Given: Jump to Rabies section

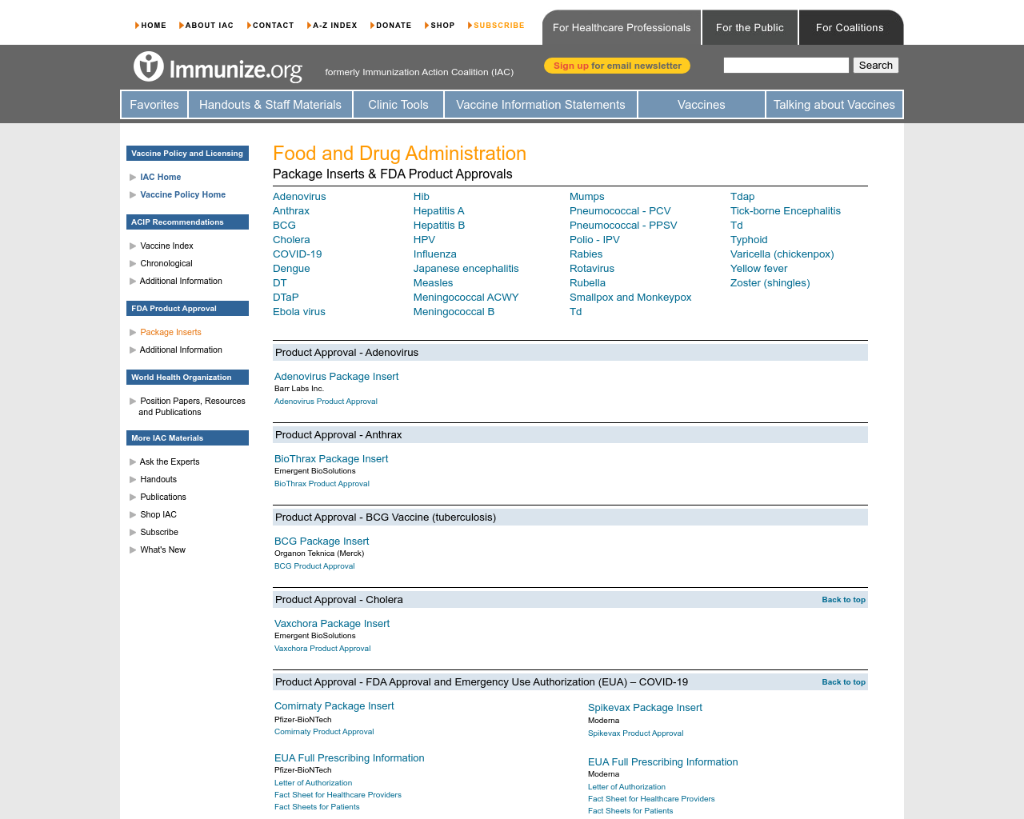Looking at the screenshot, I should click(x=586, y=254).
